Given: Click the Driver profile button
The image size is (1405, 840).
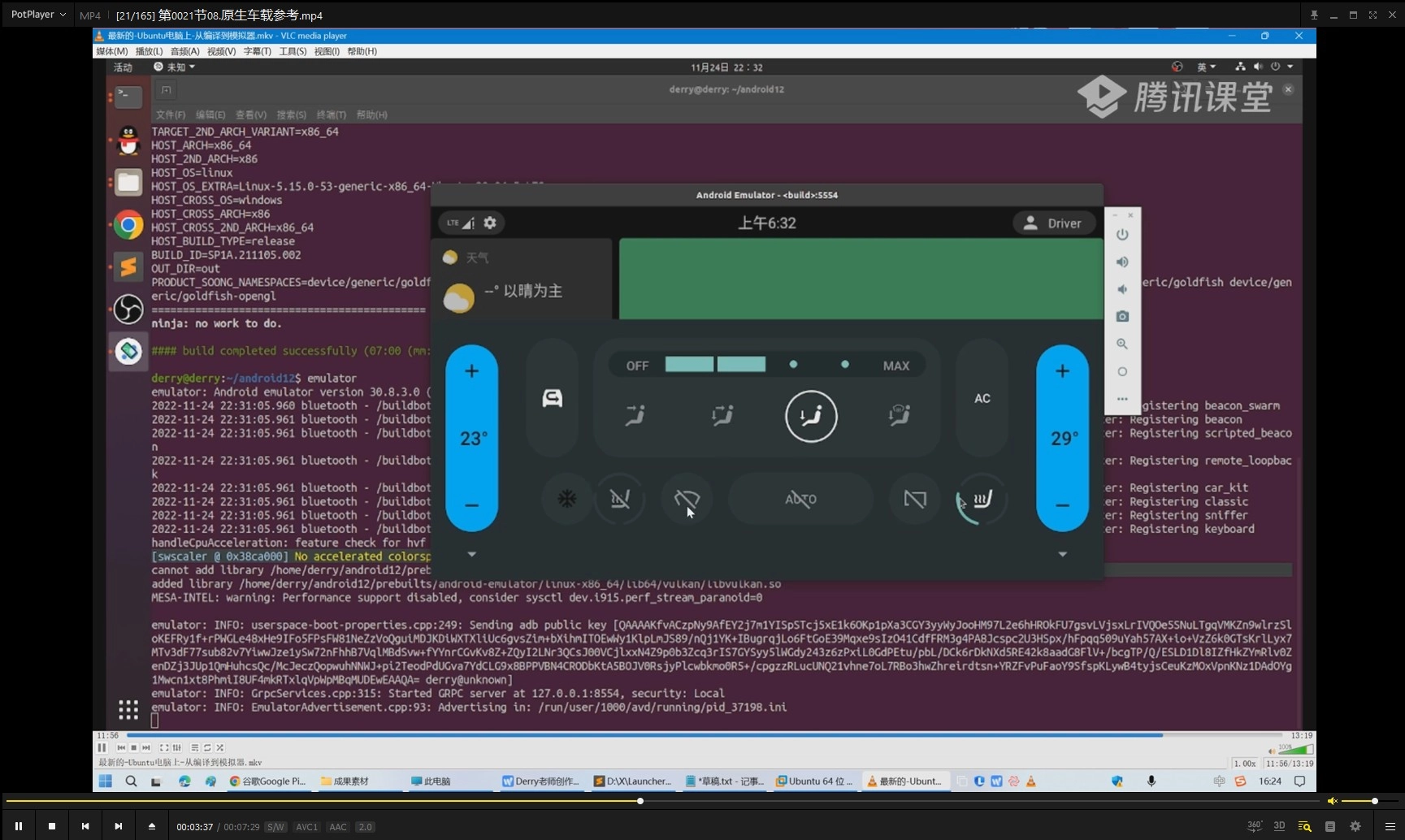Looking at the screenshot, I should click(1053, 223).
